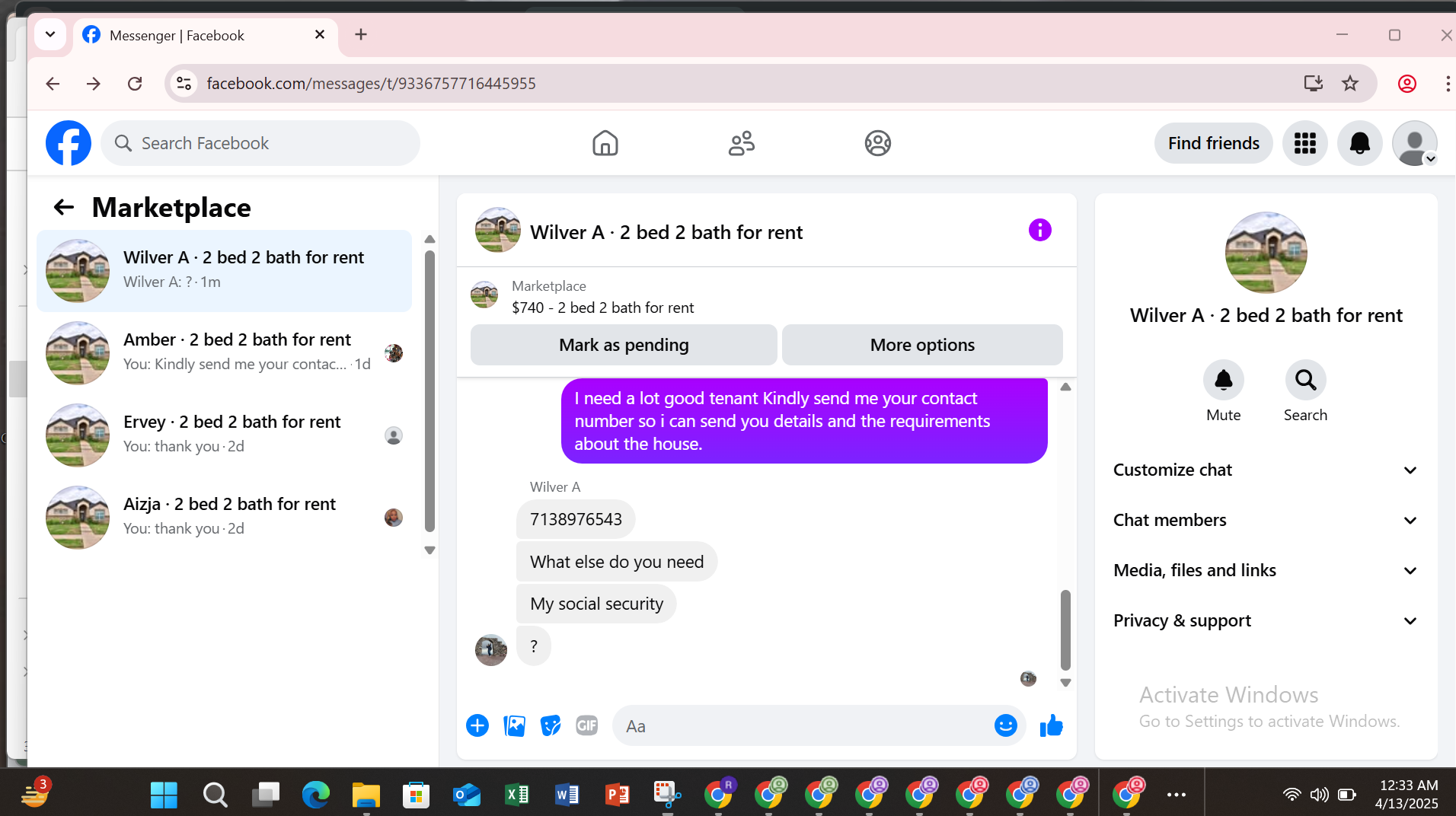This screenshot has width=1456, height=816.
Task: Click the chat messages scrollbar
Action: tap(1065, 630)
